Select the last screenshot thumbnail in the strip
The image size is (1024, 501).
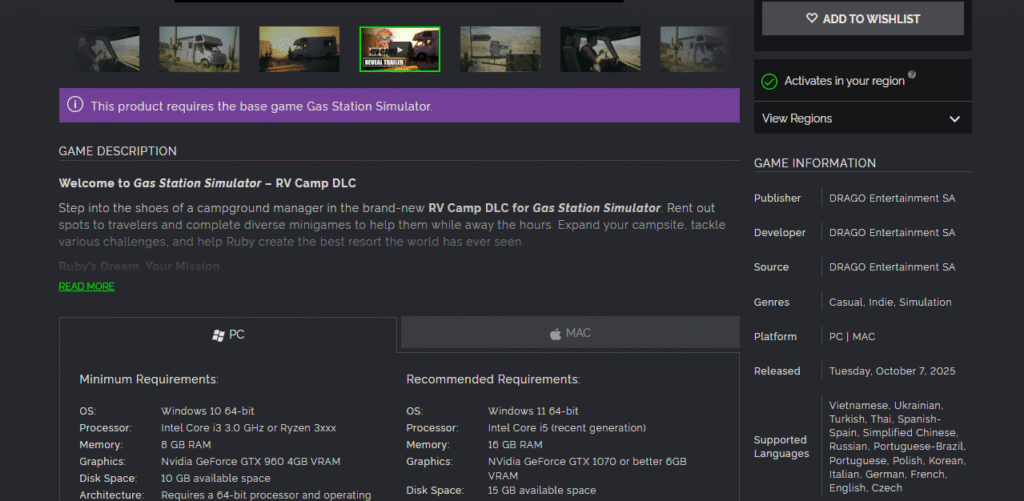tap(694, 49)
